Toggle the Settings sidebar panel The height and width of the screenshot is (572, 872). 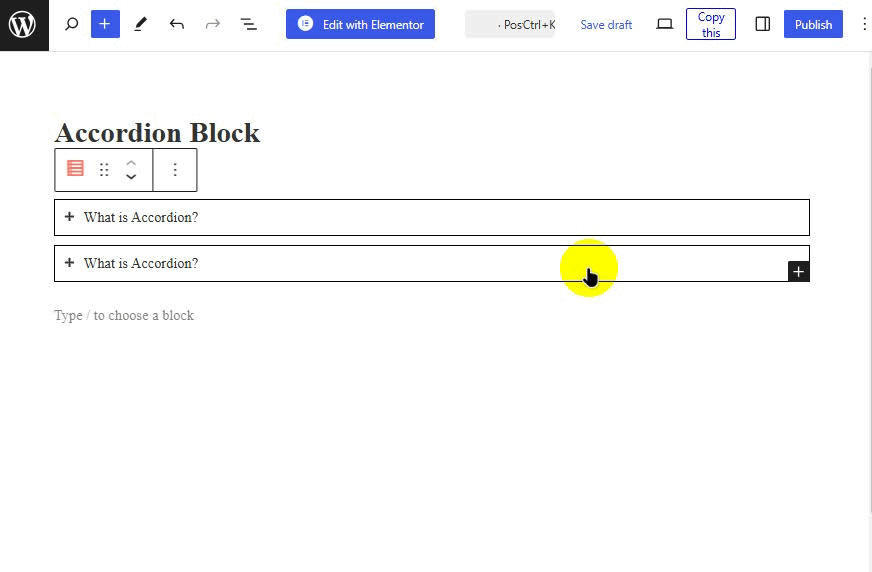pos(763,25)
